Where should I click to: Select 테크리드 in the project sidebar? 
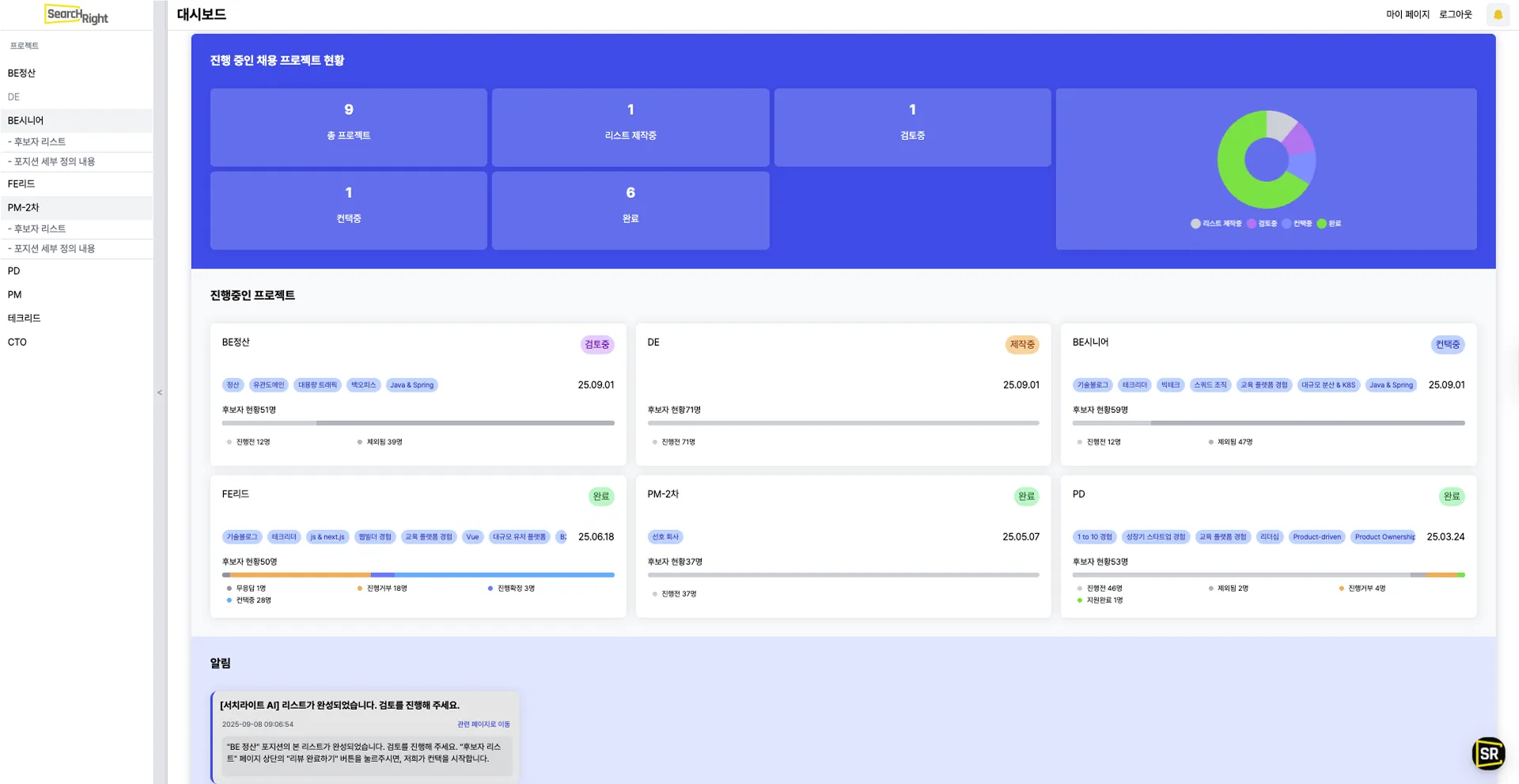coord(25,318)
